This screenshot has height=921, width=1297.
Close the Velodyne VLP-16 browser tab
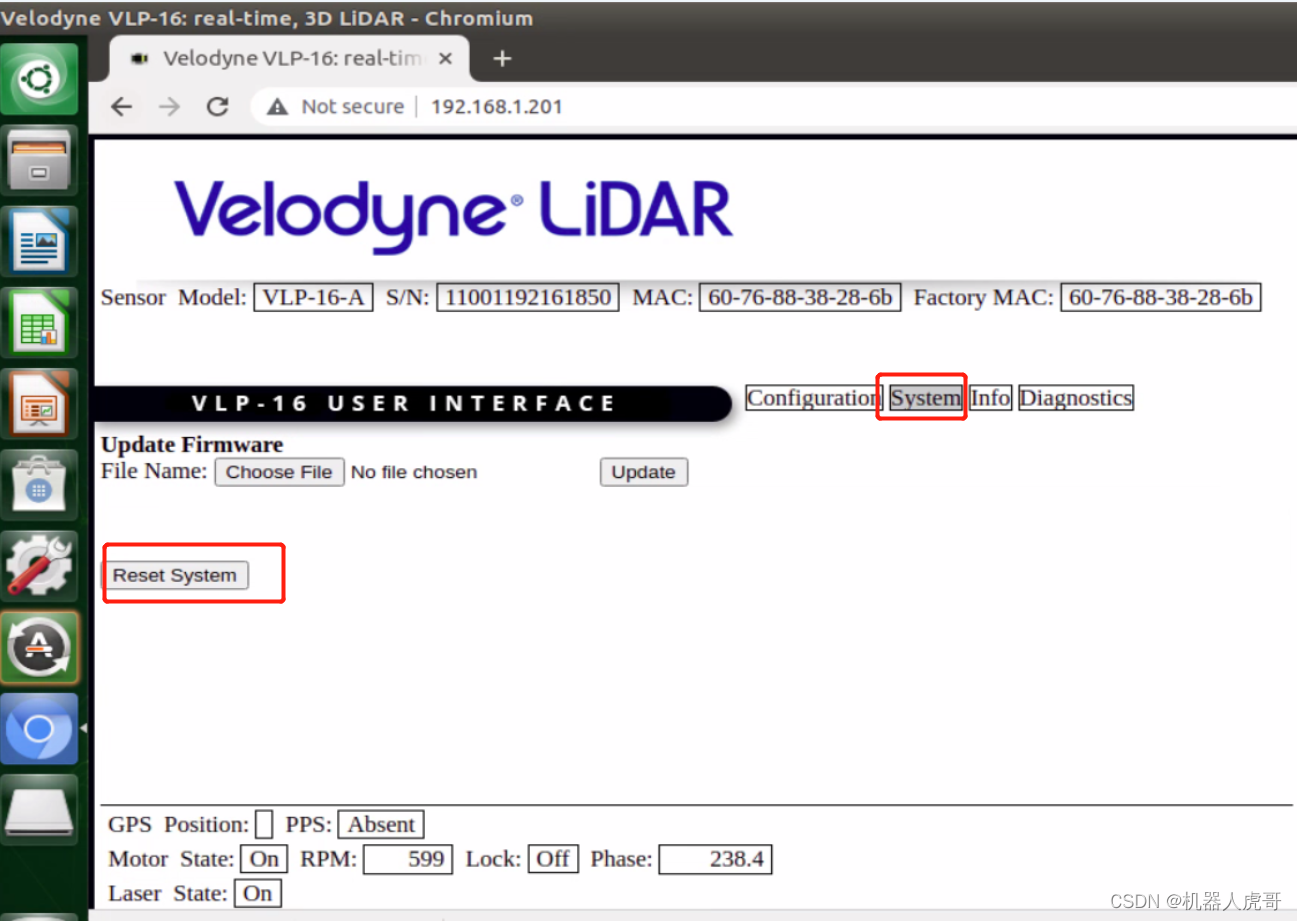coord(445,59)
